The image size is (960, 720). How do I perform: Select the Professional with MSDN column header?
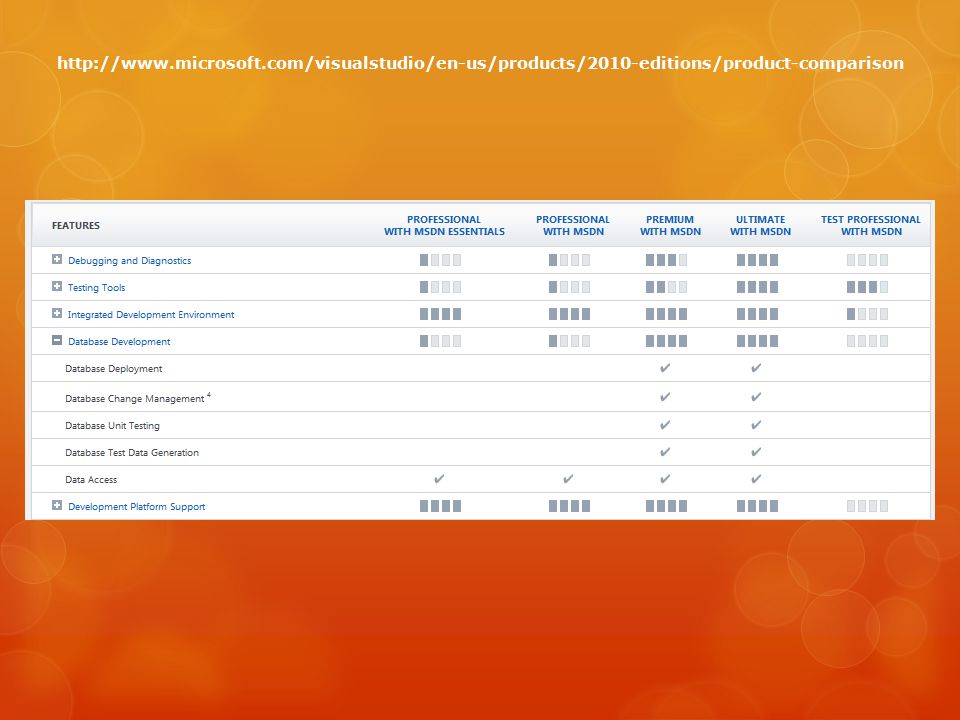click(573, 225)
